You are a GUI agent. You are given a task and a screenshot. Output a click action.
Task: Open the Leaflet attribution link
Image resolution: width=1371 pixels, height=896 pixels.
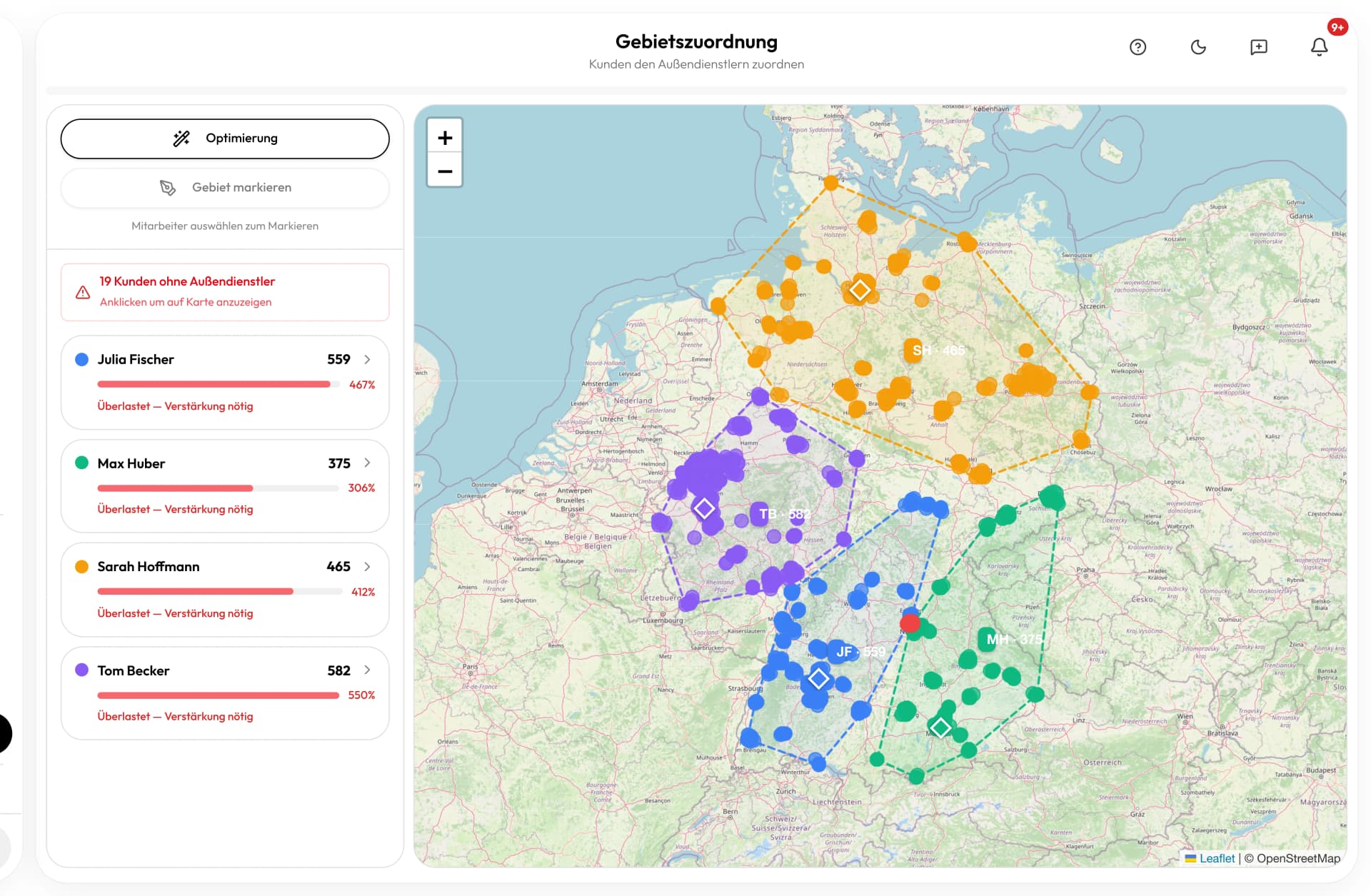pyautogui.click(x=1216, y=858)
